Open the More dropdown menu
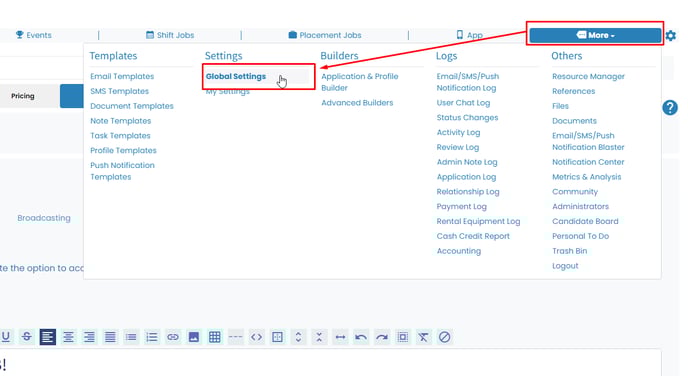This screenshot has width=688, height=376. [595, 35]
